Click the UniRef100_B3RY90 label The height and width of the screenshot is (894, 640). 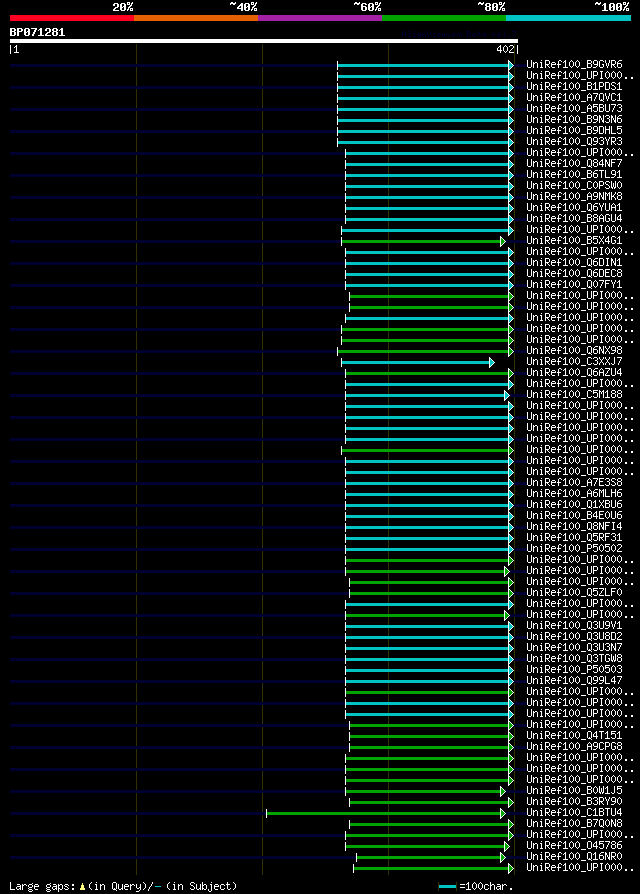[x=574, y=802]
